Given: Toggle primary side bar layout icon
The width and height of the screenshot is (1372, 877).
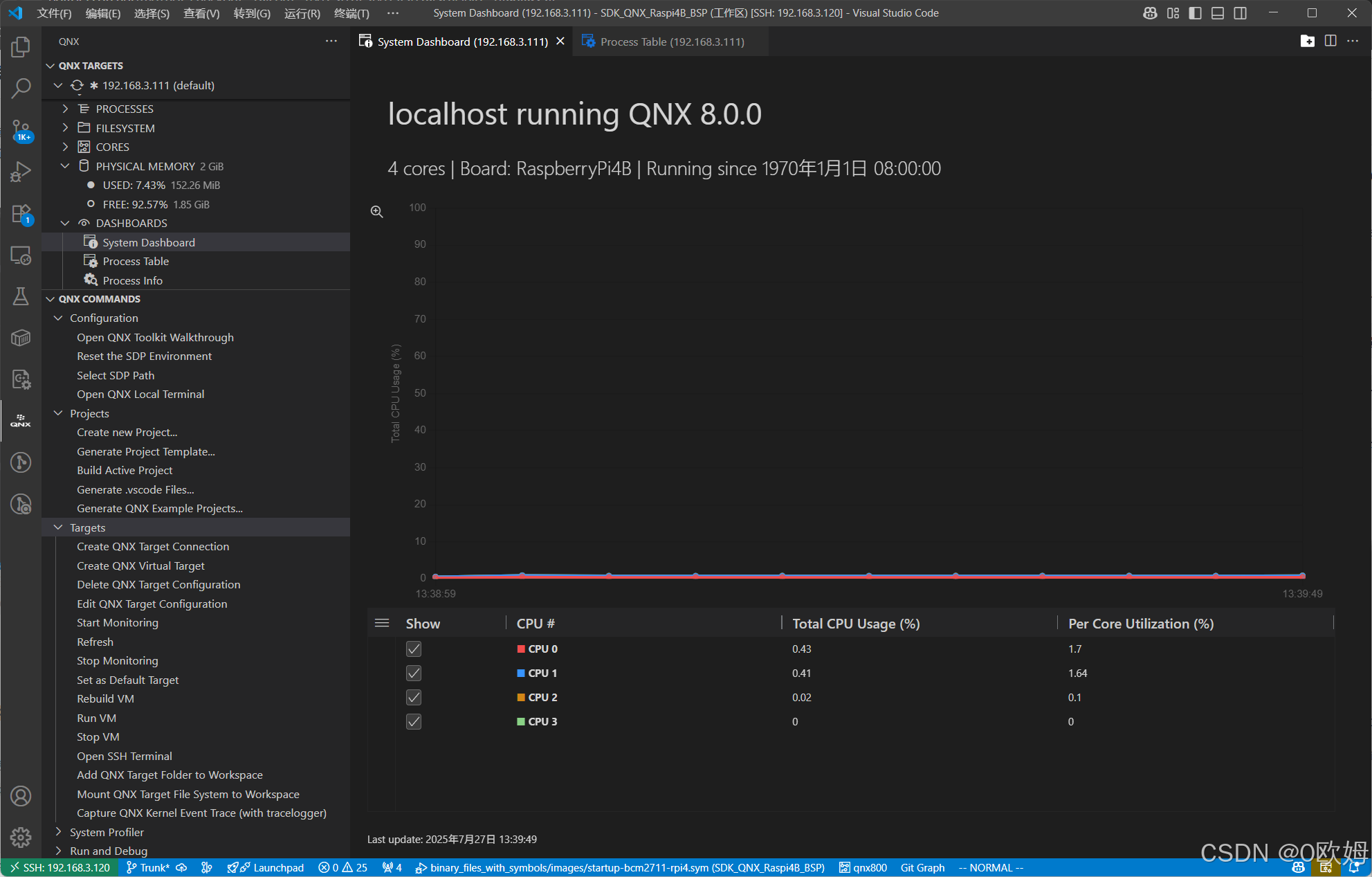Looking at the screenshot, I should (1195, 13).
